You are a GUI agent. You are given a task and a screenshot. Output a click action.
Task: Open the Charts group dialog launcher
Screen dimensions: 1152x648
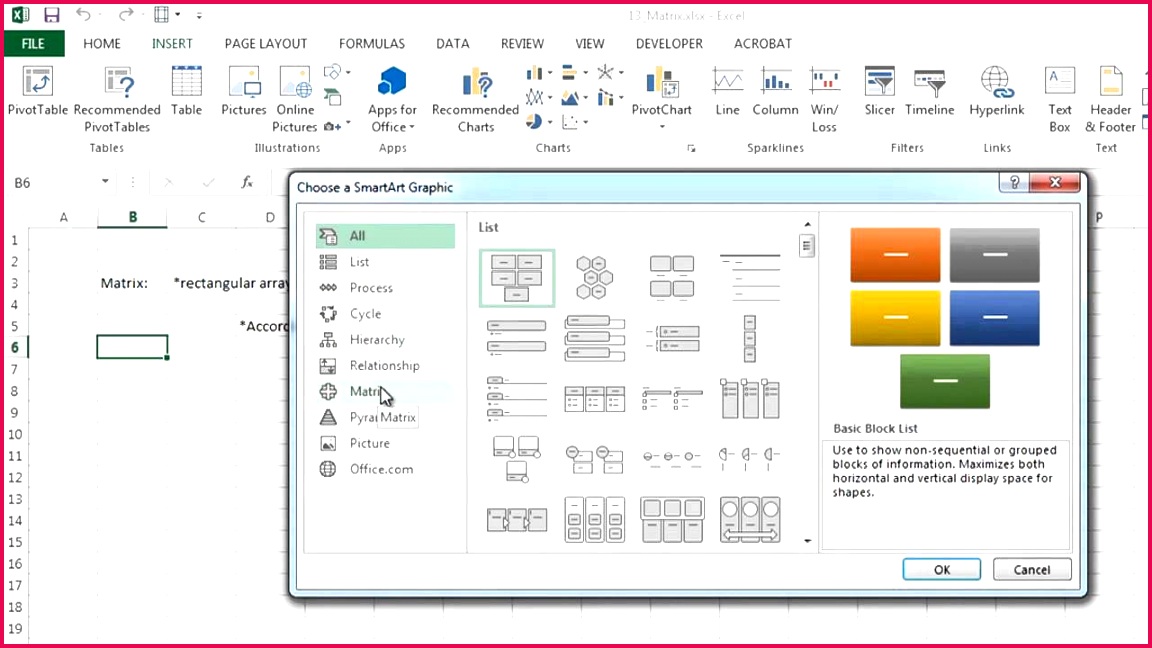click(x=691, y=148)
